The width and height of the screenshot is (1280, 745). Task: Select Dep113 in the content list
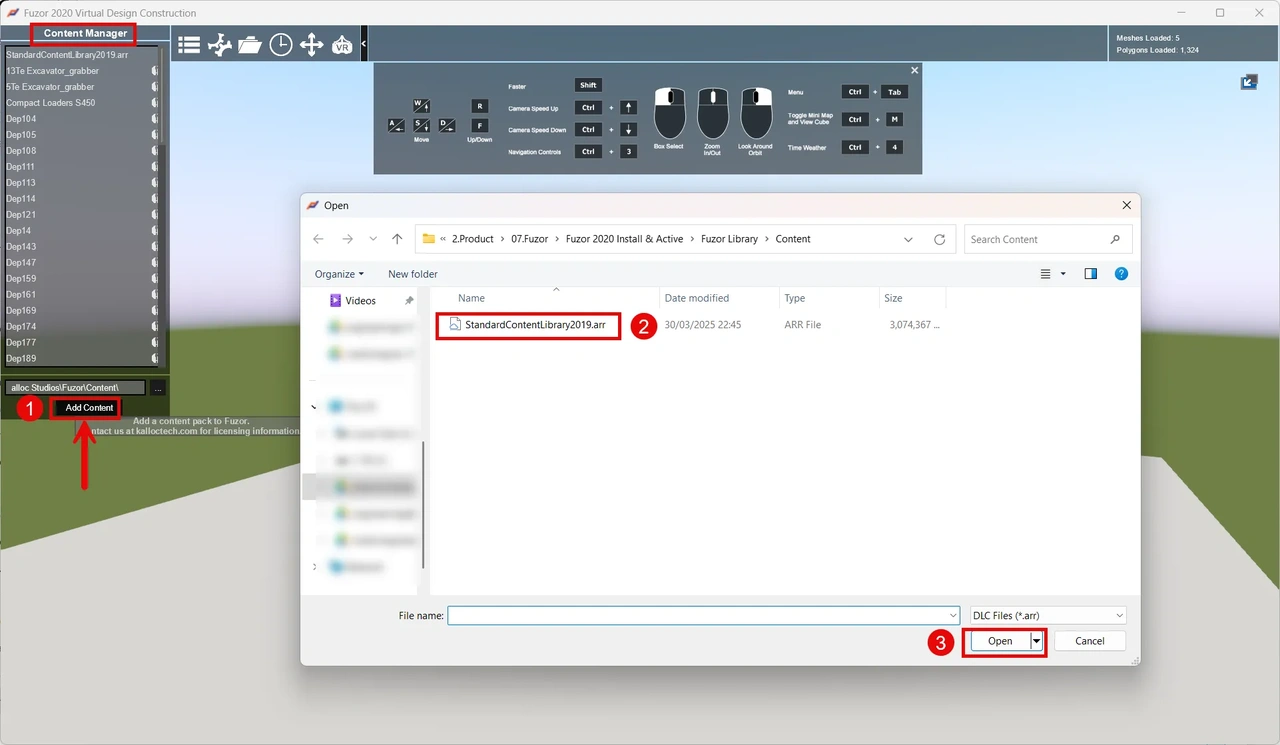[x=21, y=183]
